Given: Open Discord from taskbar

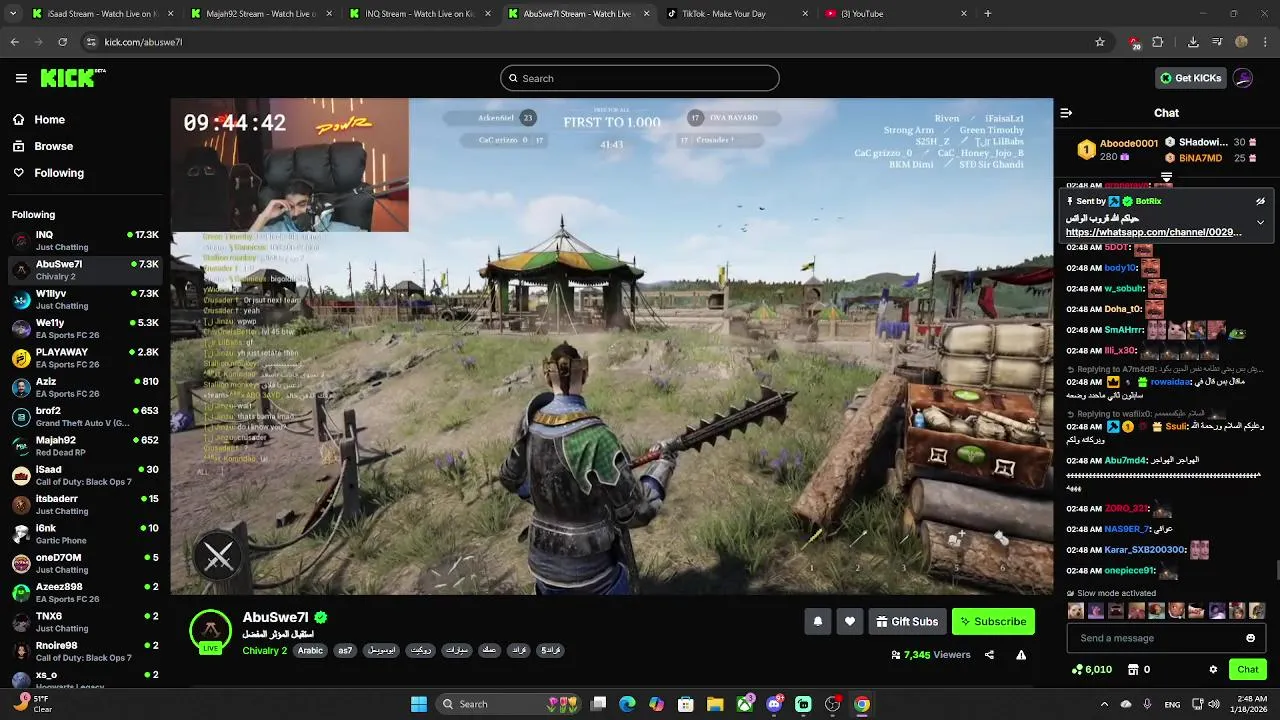Looking at the screenshot, I should 774,704.
